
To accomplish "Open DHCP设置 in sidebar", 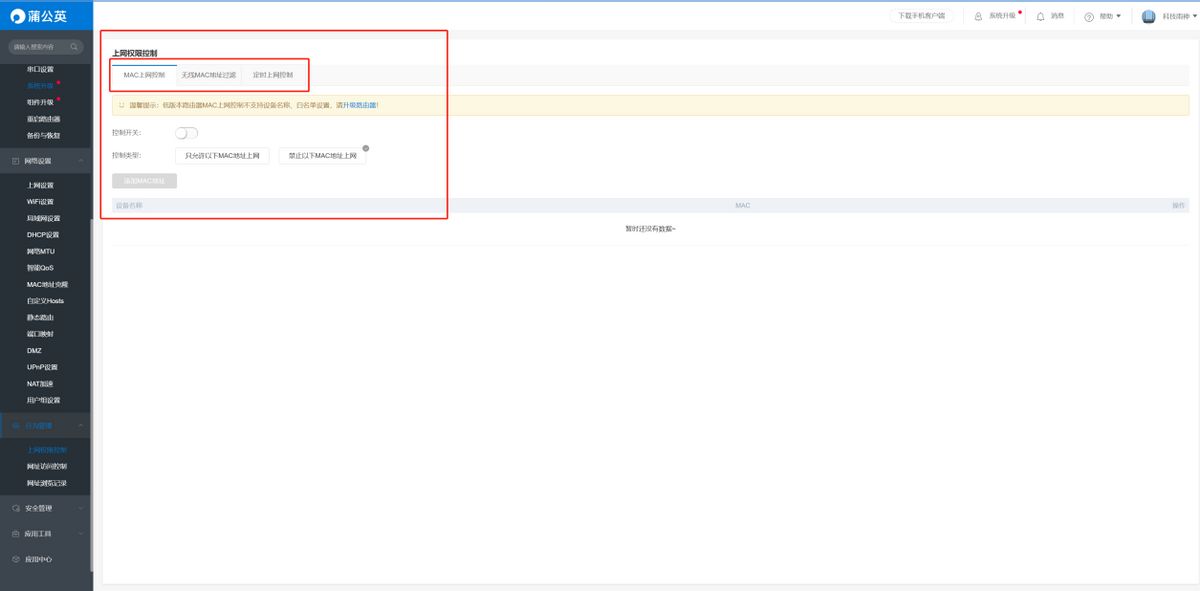I will coord(43,235).
